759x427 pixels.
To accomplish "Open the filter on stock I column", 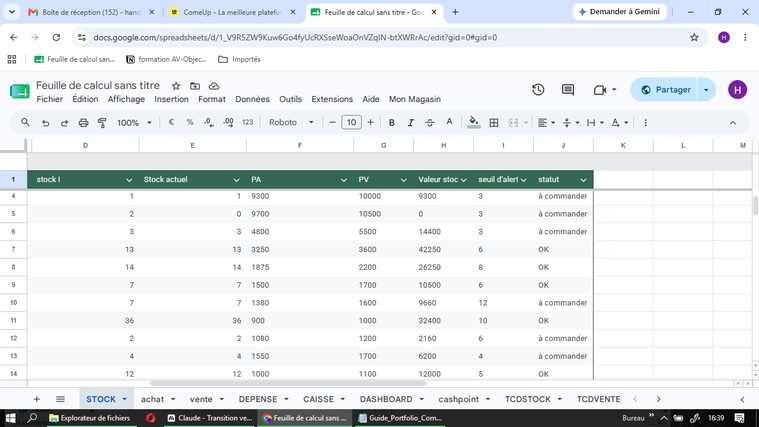I will 129,180.
